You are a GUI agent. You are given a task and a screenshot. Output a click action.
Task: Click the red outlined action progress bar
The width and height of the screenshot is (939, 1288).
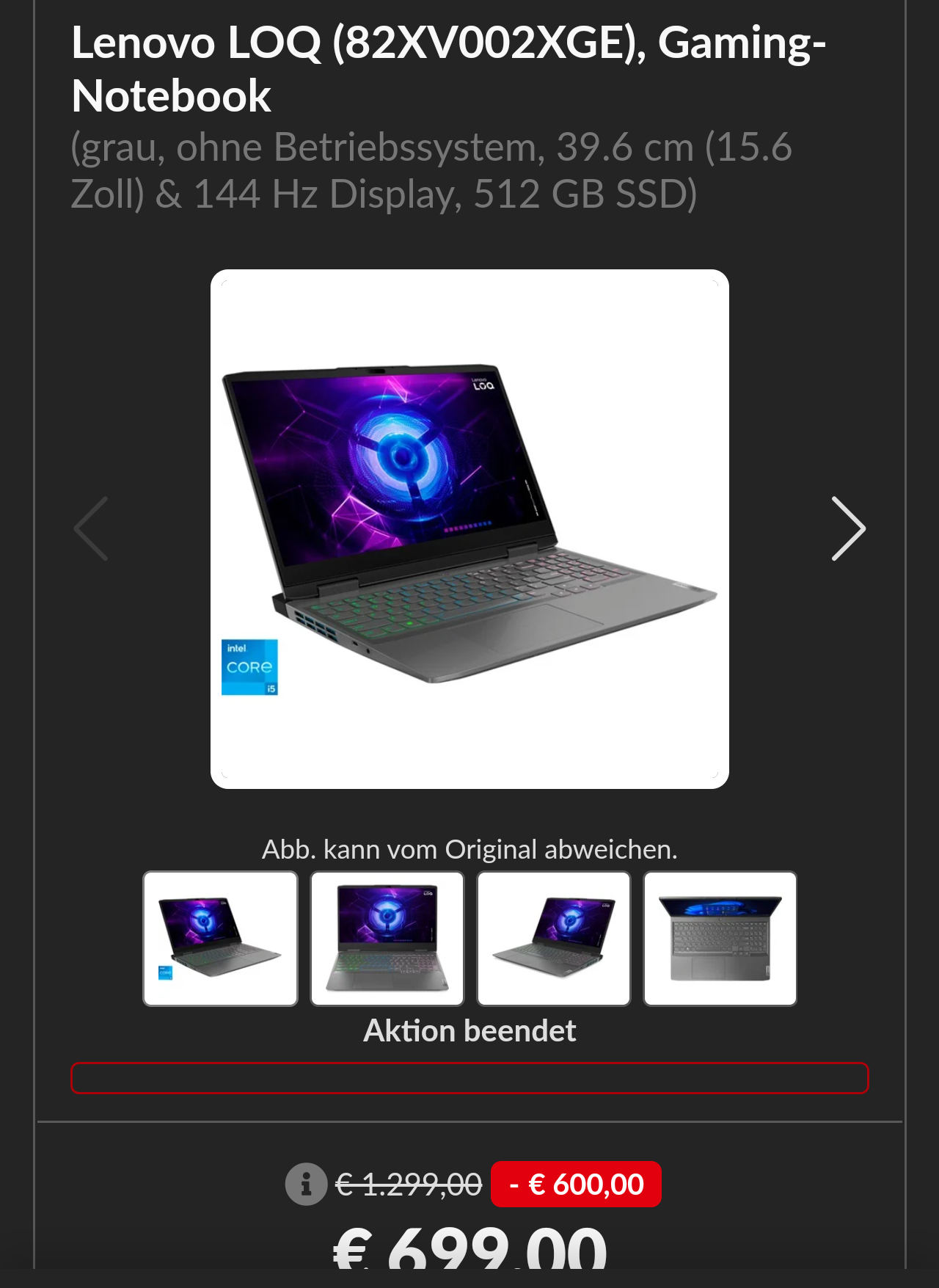[469, 1077]
